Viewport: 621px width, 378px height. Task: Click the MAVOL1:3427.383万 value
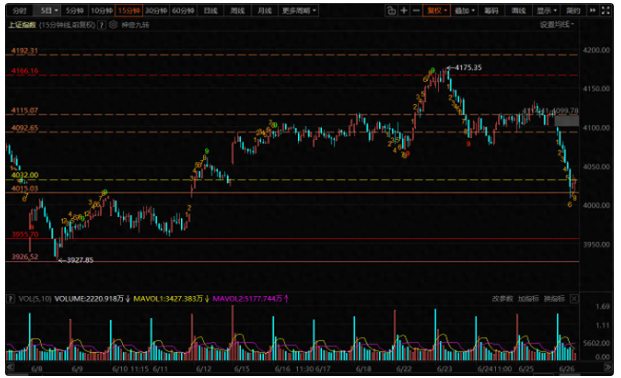click(168, 299)
